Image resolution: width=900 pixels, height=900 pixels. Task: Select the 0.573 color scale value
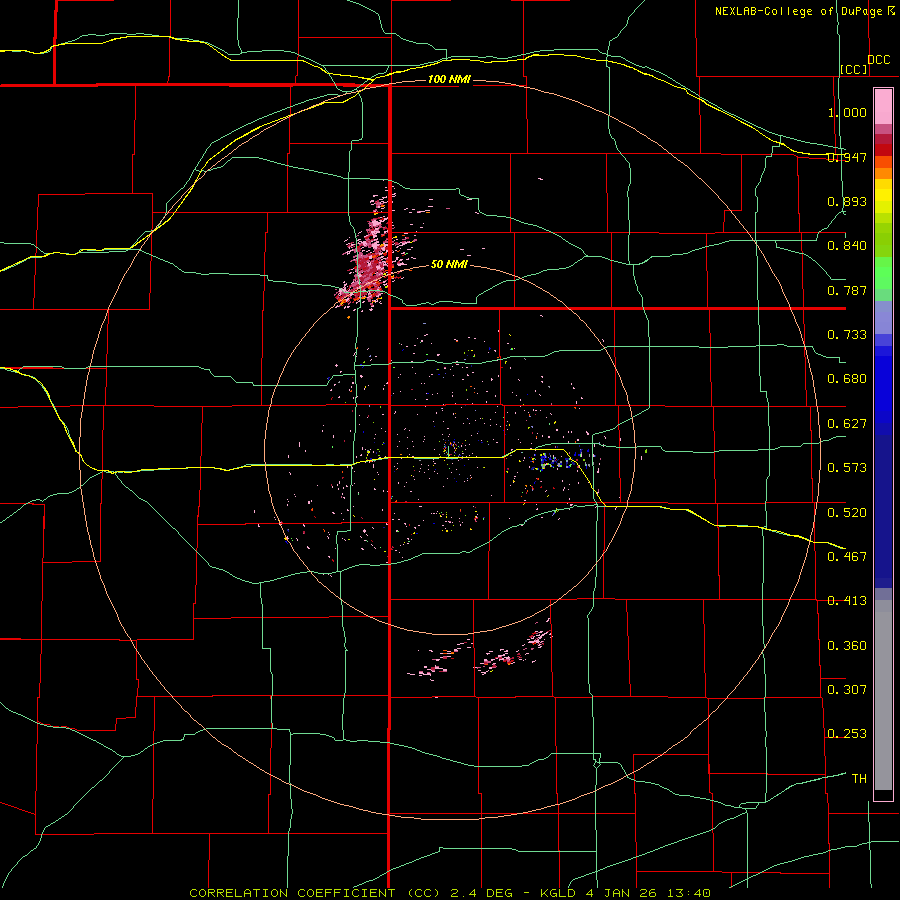[x=847, y=468]
